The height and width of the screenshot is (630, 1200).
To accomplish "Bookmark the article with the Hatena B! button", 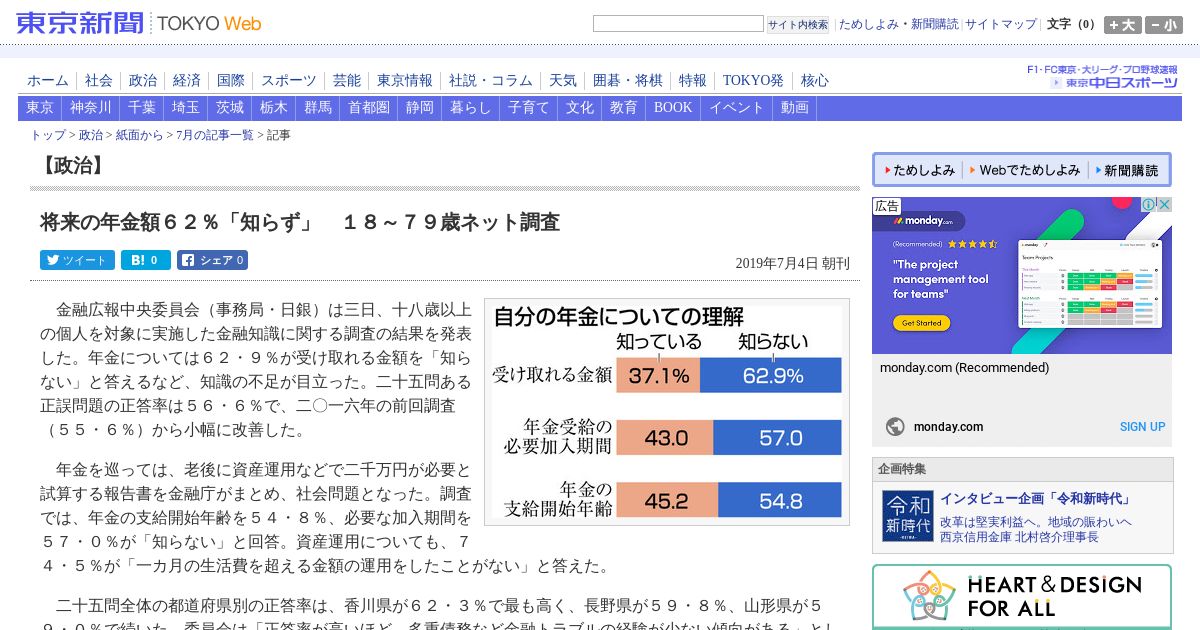I will (146, 260).
